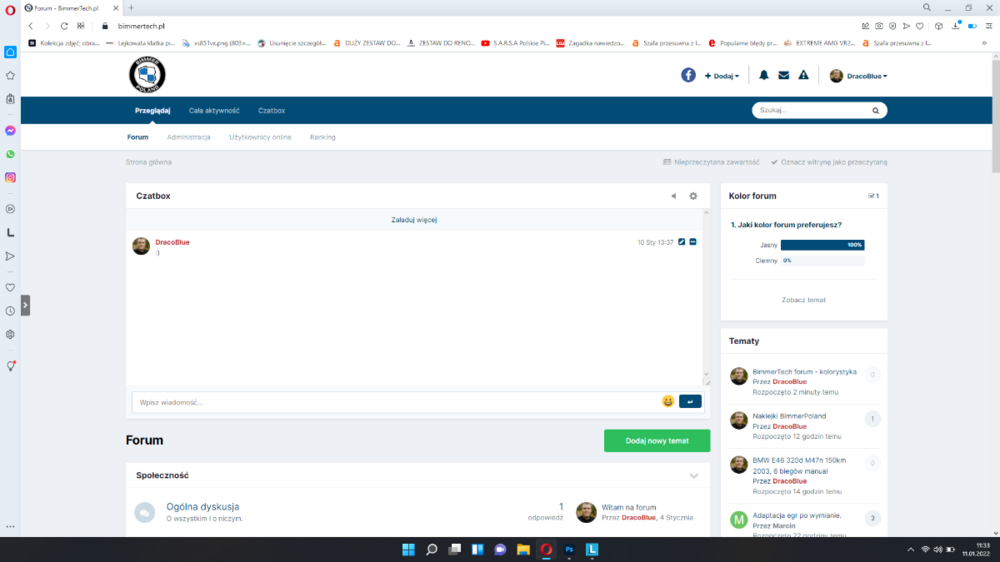Launch Photoshop from the Windows taskbar

pyautogui.click(x=570, y=549)
